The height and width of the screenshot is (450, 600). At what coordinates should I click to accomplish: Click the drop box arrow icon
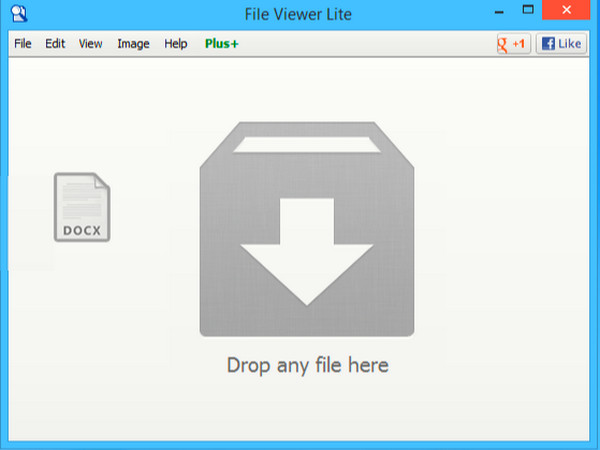point(307,229)
